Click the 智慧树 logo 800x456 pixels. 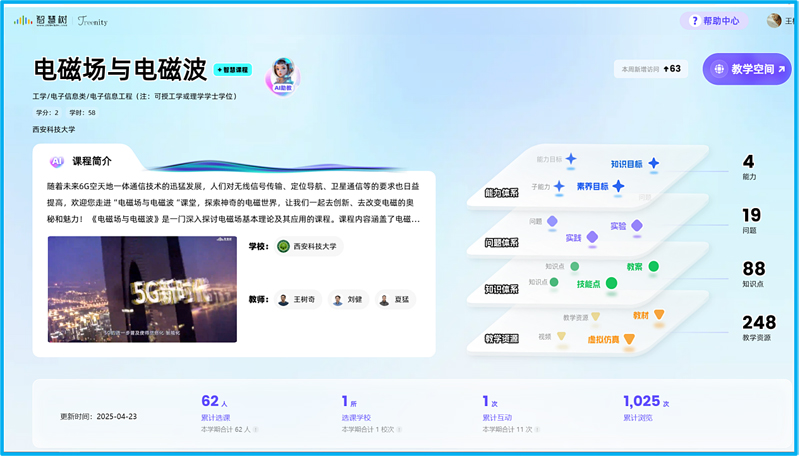click(37, 20)
